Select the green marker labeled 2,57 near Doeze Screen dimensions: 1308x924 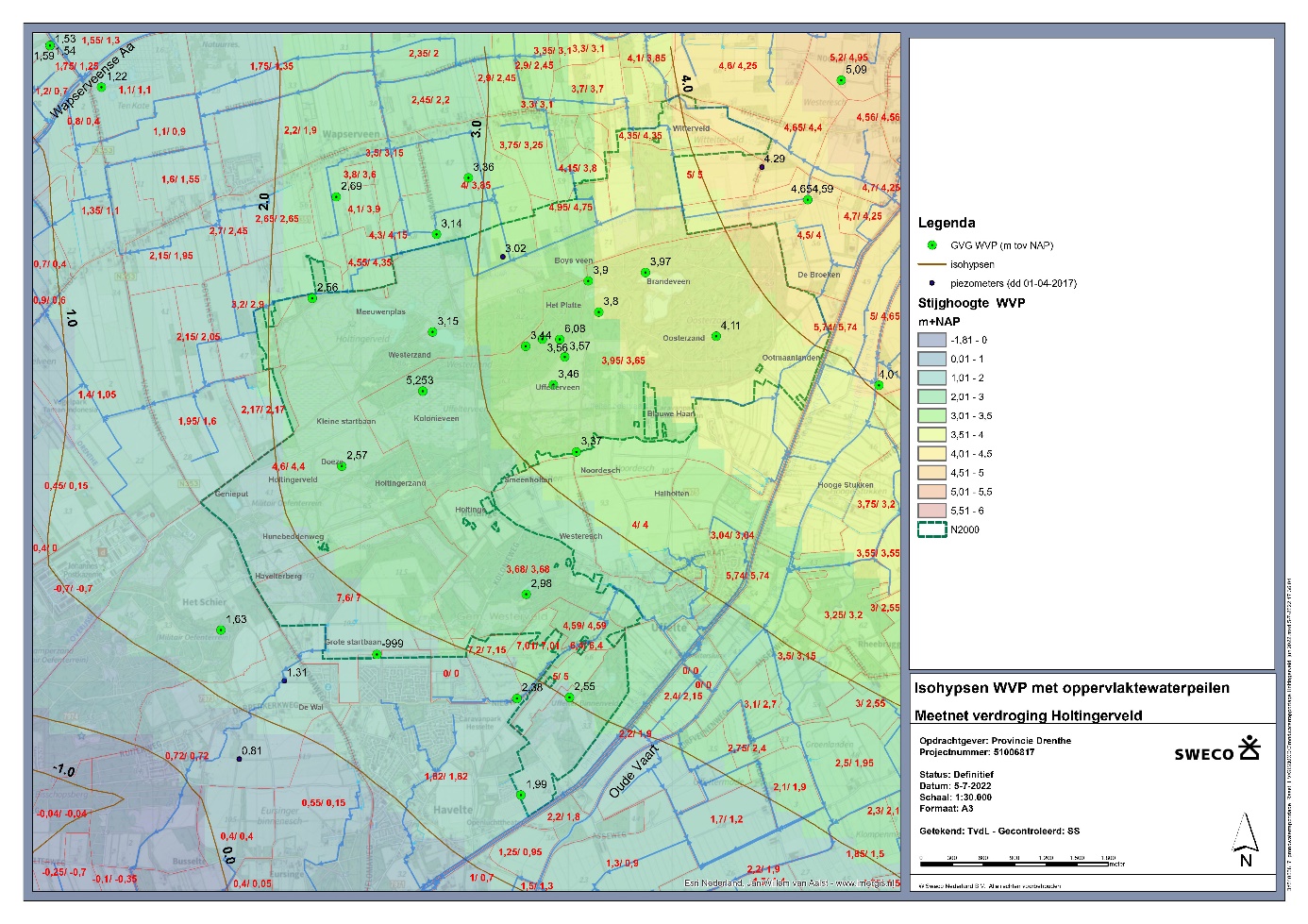(342, 466)
